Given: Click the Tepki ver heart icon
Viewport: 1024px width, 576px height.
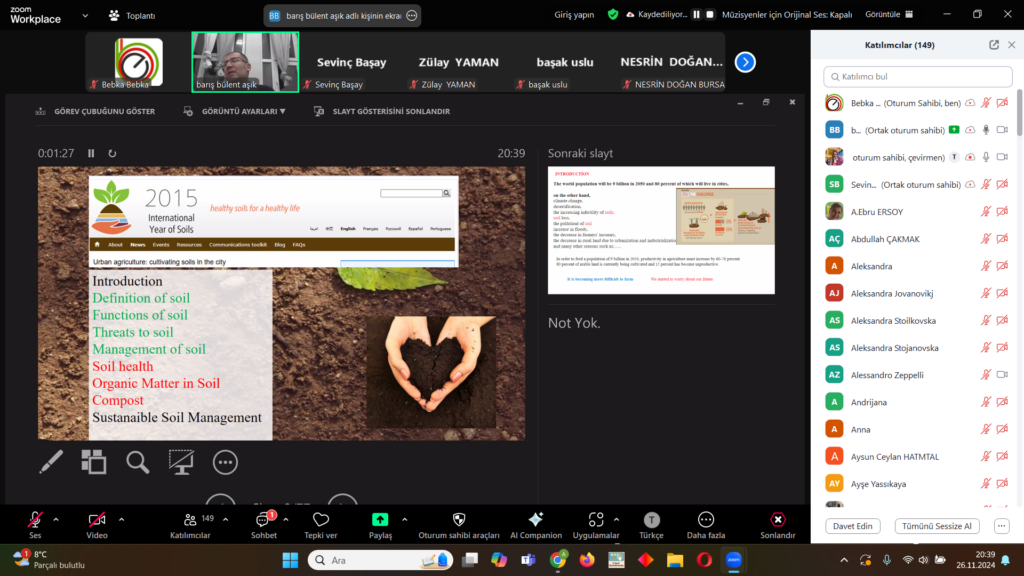Looking at the screenshot, I should point(321,520).
